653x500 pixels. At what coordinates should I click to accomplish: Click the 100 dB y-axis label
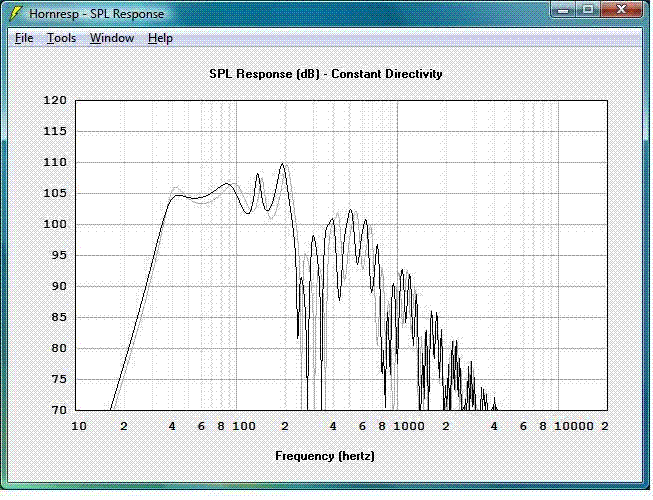55,224
